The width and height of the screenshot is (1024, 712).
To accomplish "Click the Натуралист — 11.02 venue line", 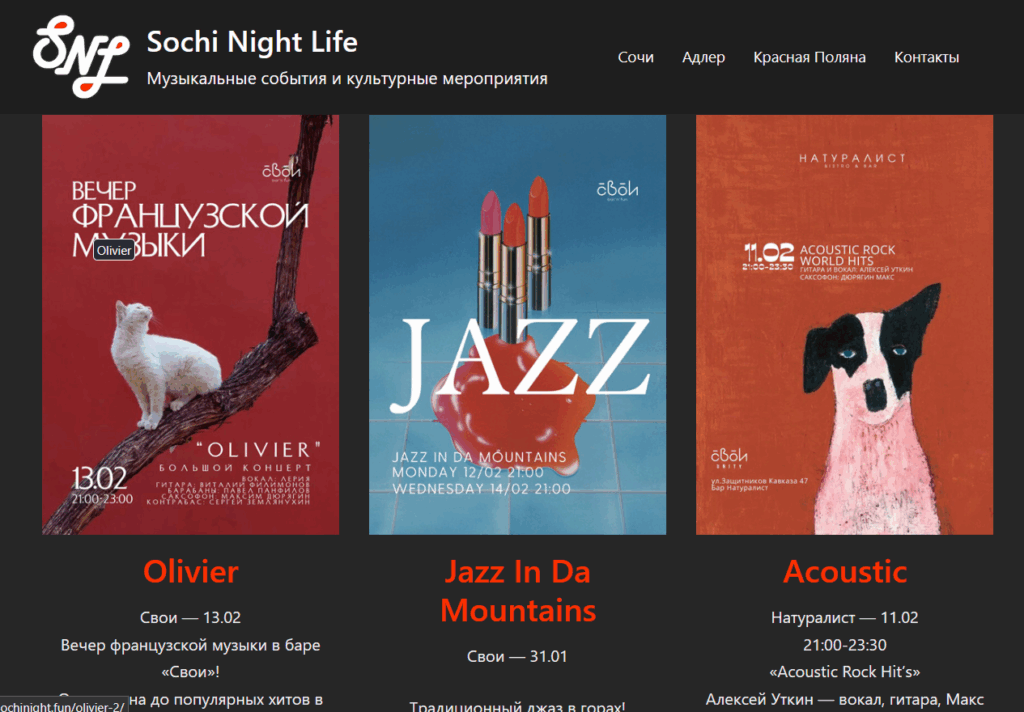I will [844, 617].
